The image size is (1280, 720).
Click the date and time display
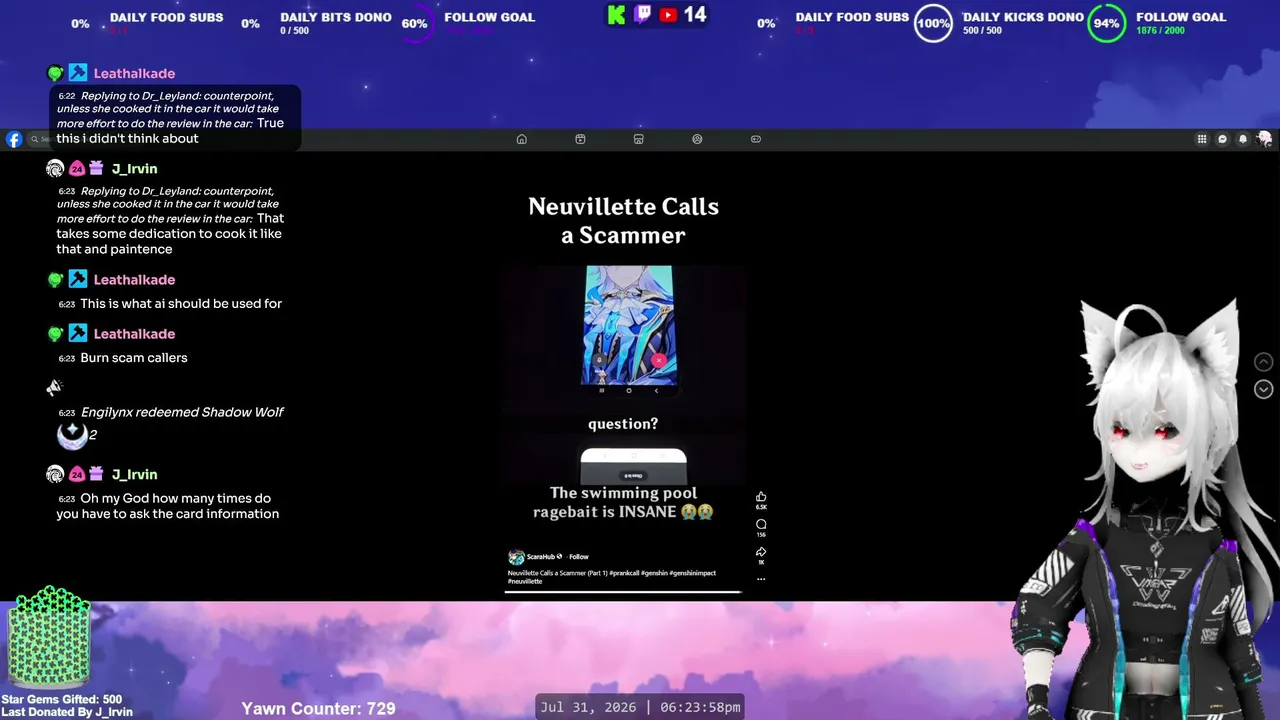pyautogui.click(x=641, y=707)
